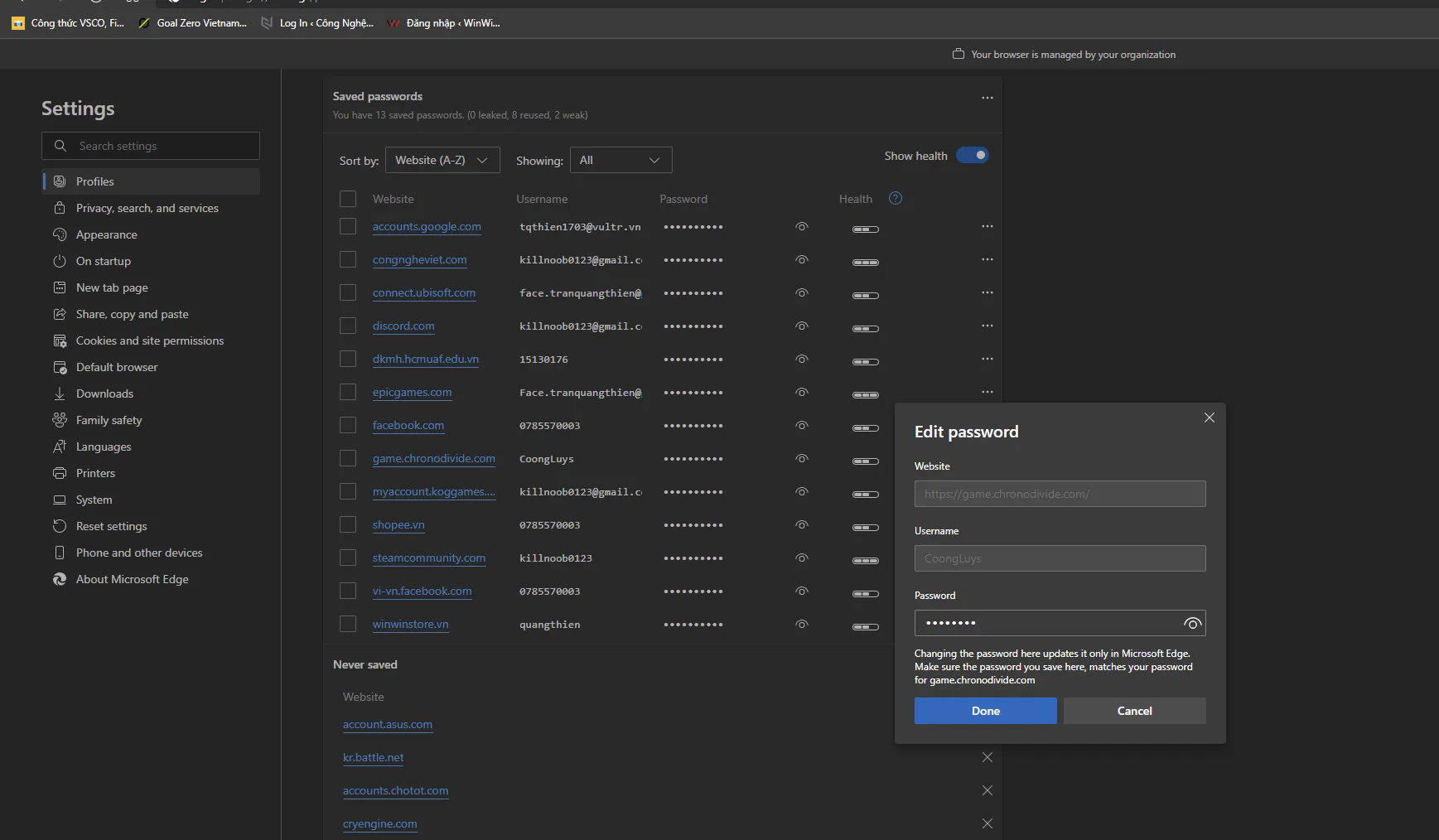
Task: Open the Goal Zero Vietnam bookmark
Action: pyautogui.click(x=192, y=23)
